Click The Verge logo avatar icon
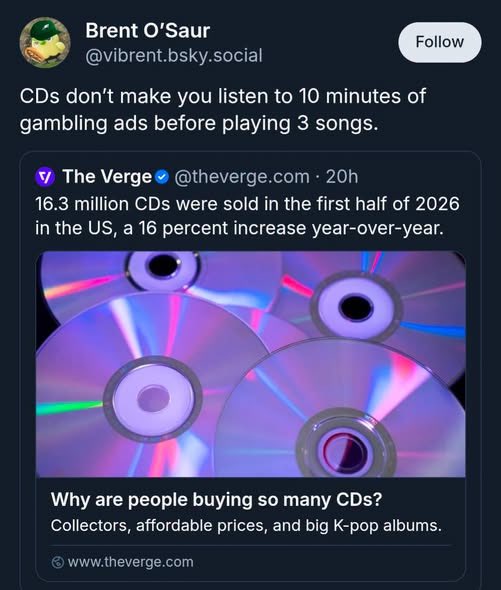Screen dimensions: 501x590 [45, 177]
